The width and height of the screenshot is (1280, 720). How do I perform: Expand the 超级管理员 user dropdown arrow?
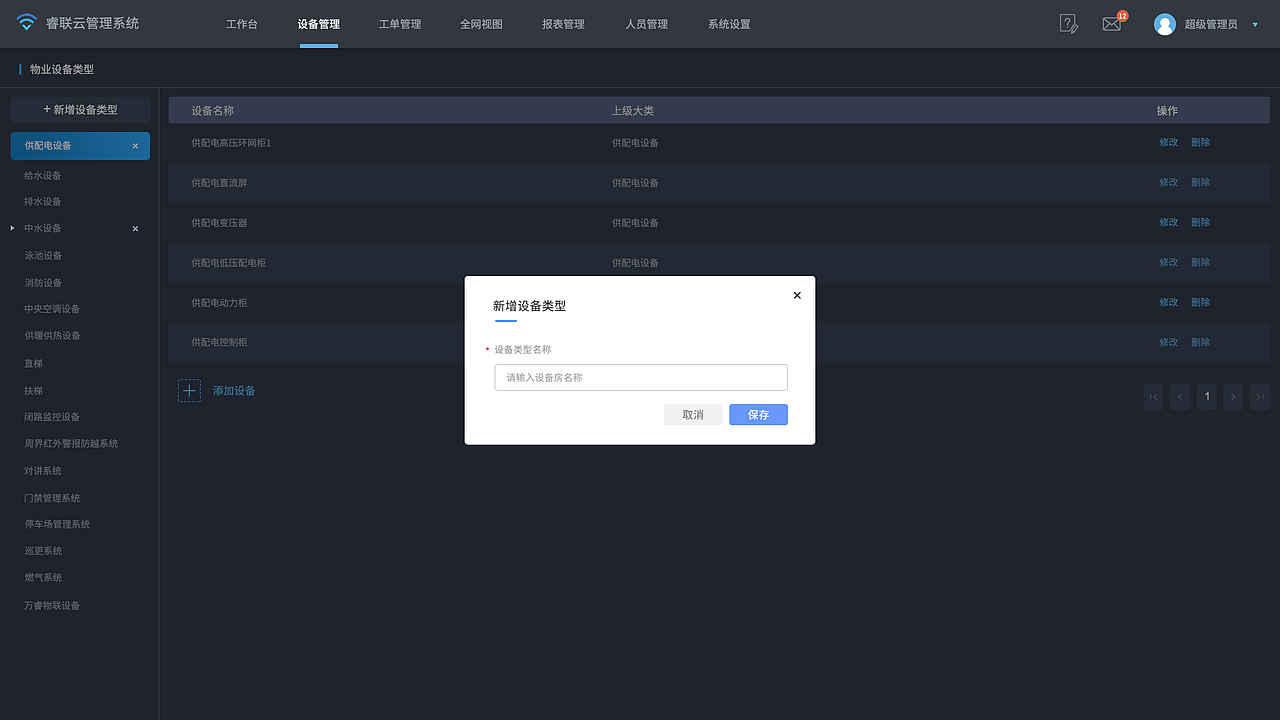1255,25
